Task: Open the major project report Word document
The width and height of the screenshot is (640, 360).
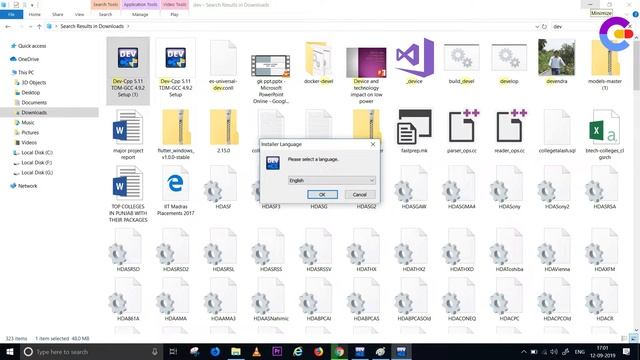Action: coord(128,135)
